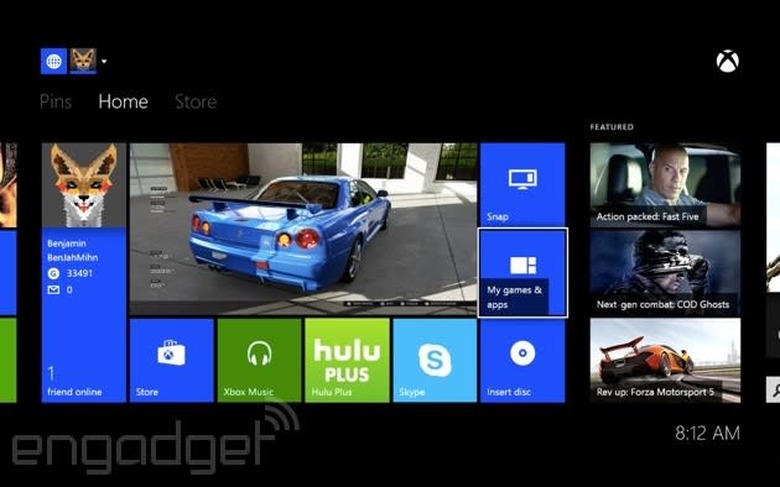Launch Hulu Plus app tile

346,360
